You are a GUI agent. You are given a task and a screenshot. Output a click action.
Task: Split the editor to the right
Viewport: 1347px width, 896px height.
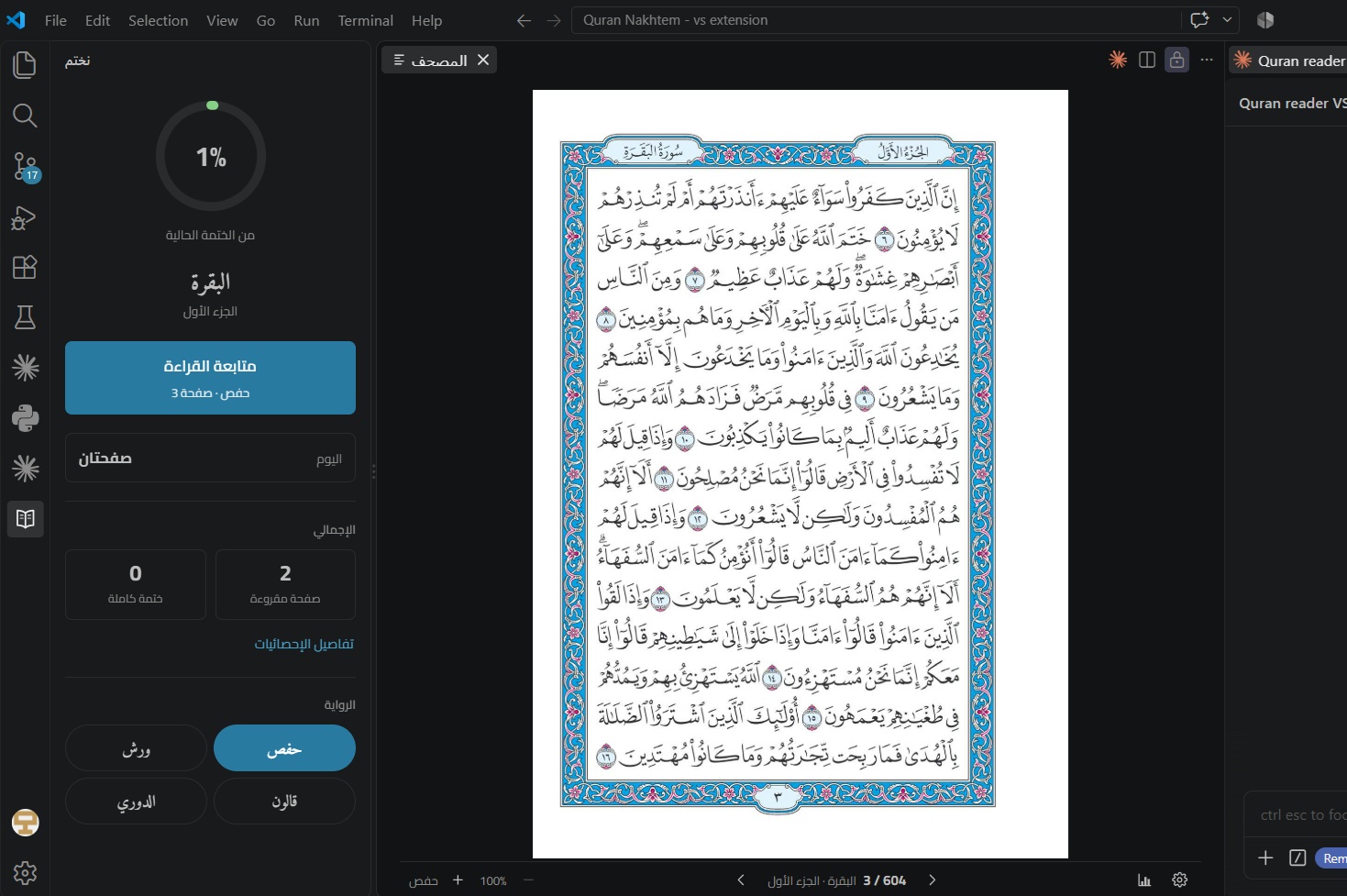click(x=1147, y=60)
